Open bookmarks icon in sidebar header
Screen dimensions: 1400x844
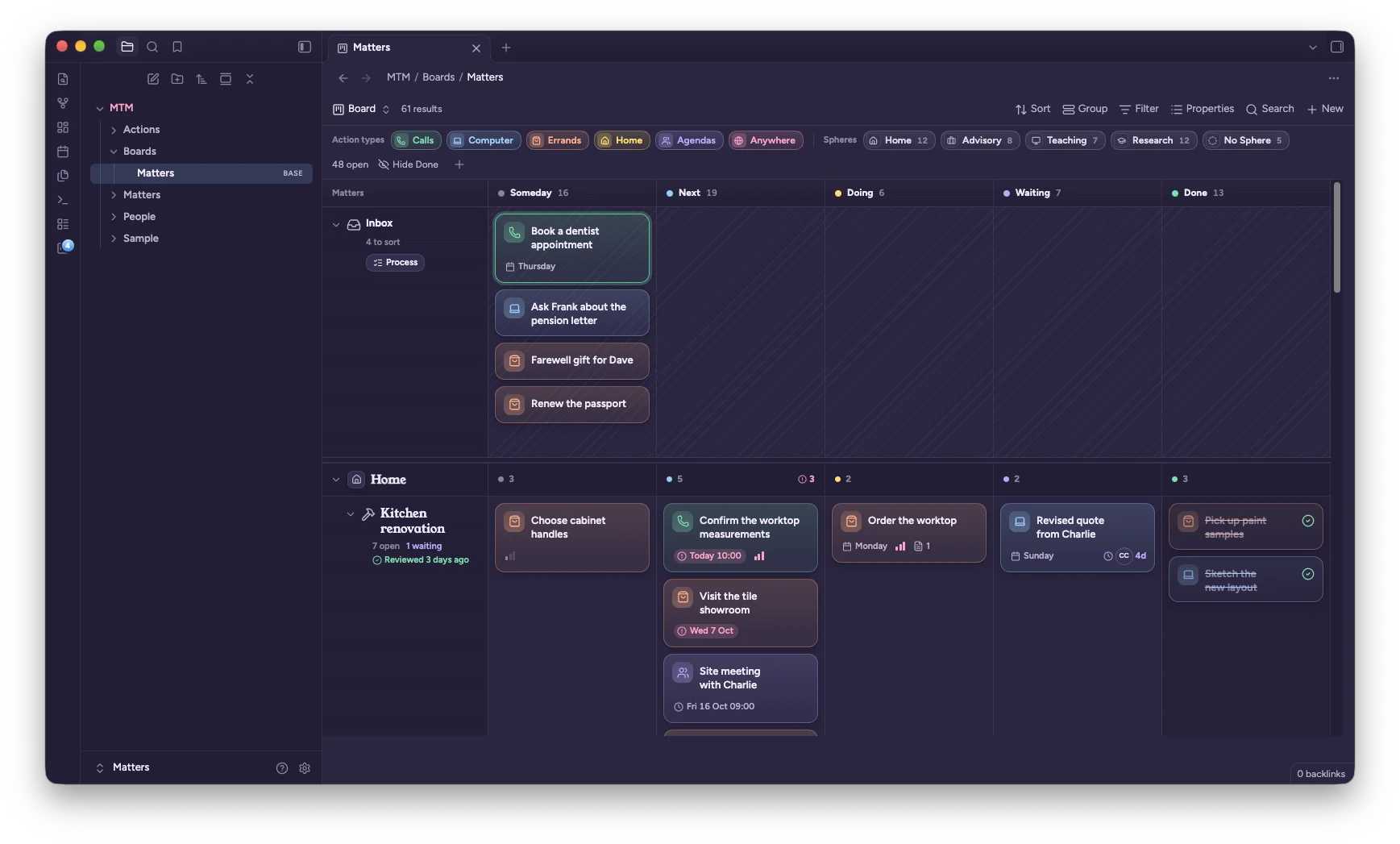177,47
